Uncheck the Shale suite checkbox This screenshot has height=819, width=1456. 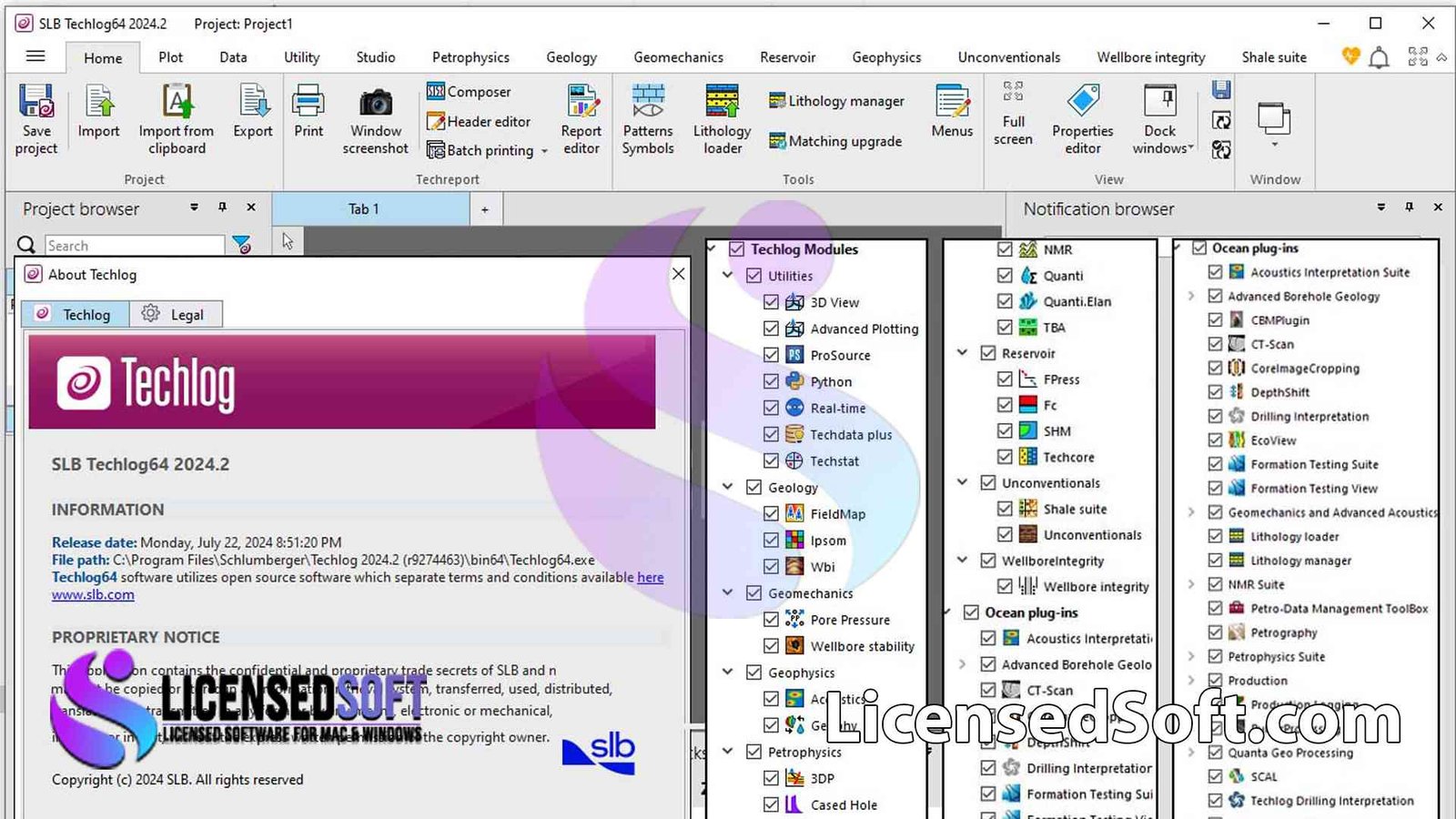pyautogui.click(x=1005, y=509)
